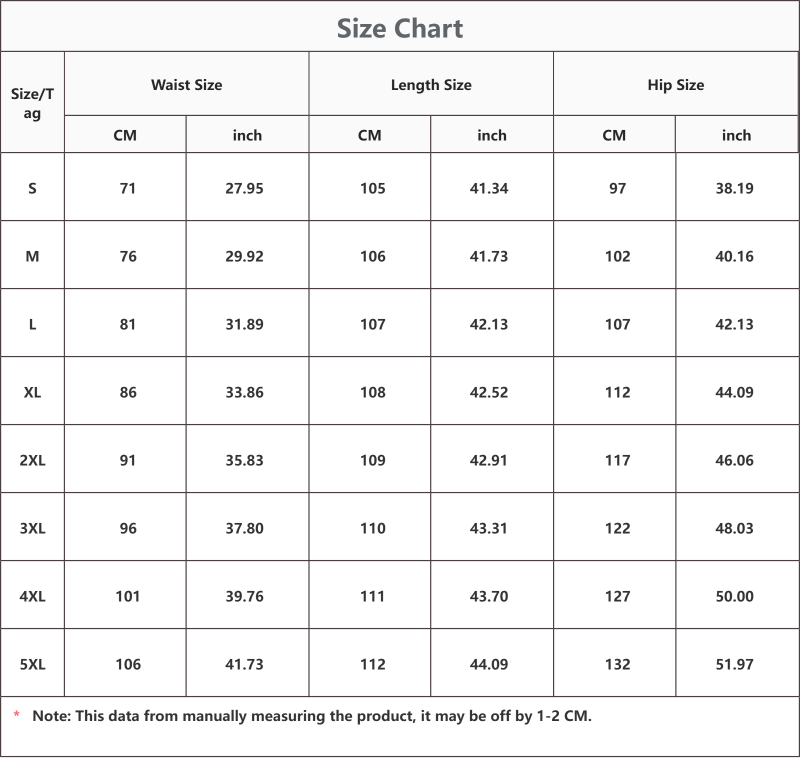Click the waist value 35.83 cell
This screenshot has width=800, height=758.
pos(244,460)
